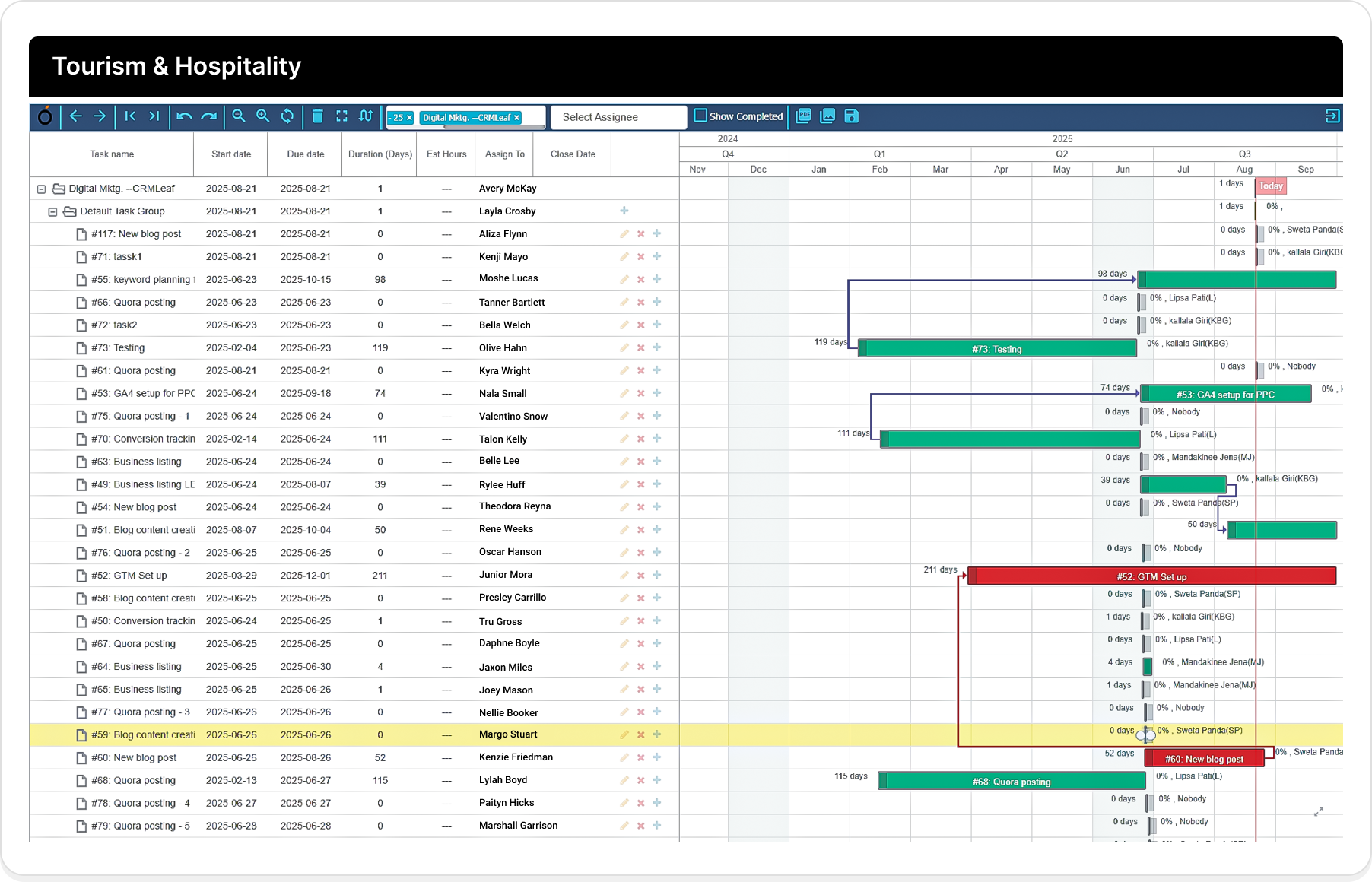The image size is (1372, 882).
Task: Jump to the first timeline position
Action: pos(130,116)
